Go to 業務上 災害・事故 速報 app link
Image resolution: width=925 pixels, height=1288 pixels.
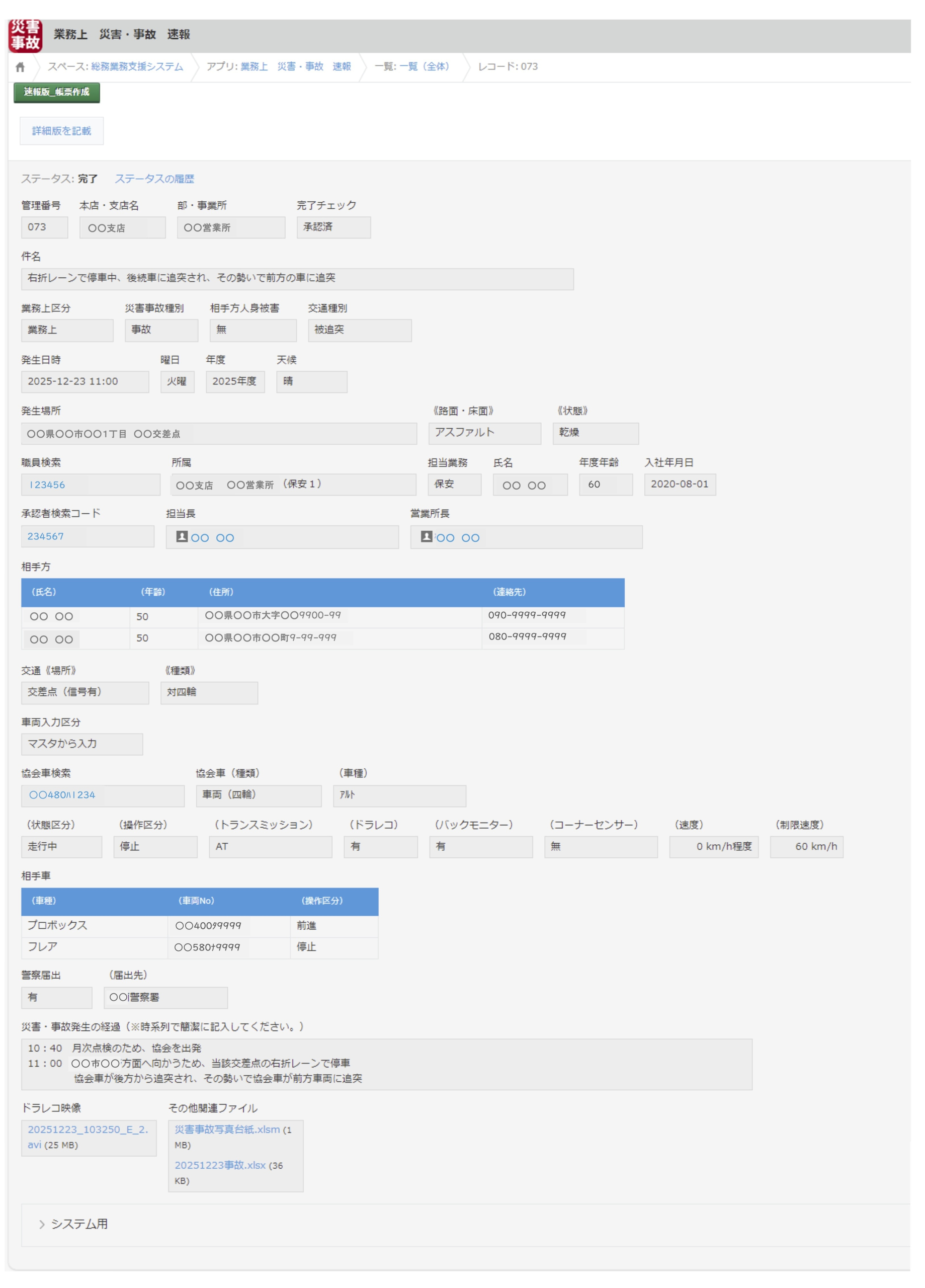(x=295, y=67)
